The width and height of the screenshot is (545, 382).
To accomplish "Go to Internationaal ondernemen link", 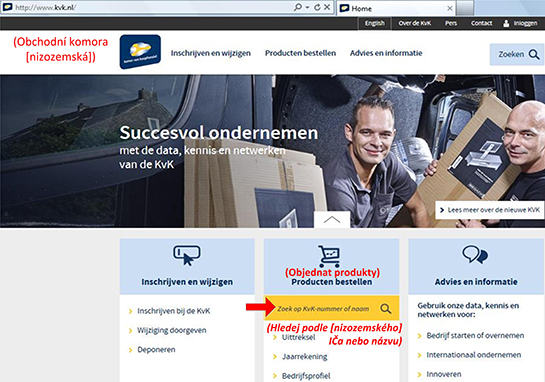I will (474, 355).
